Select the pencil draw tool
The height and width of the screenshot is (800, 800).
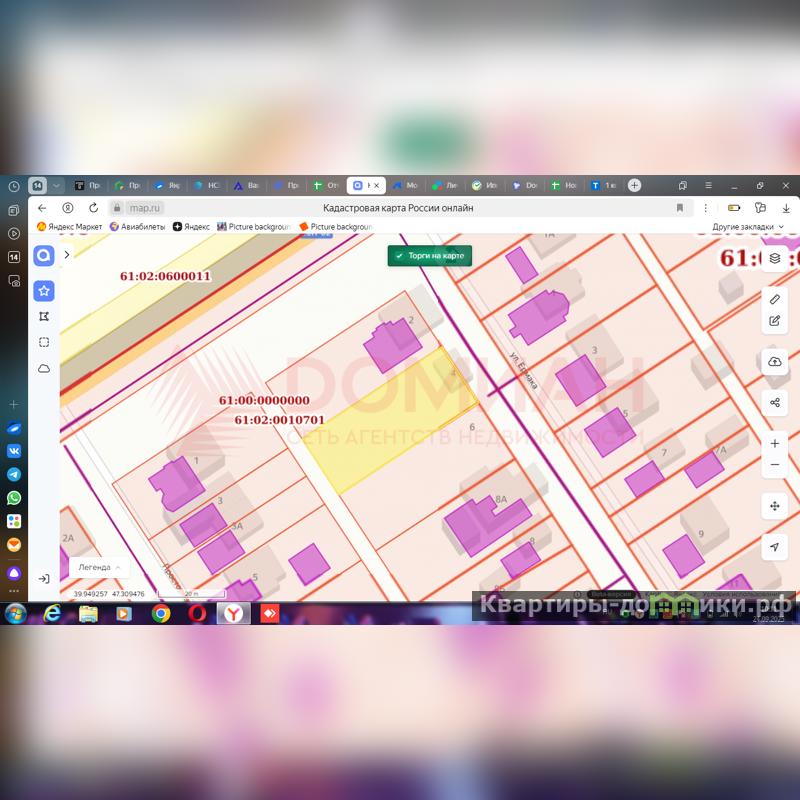point(775,299)
